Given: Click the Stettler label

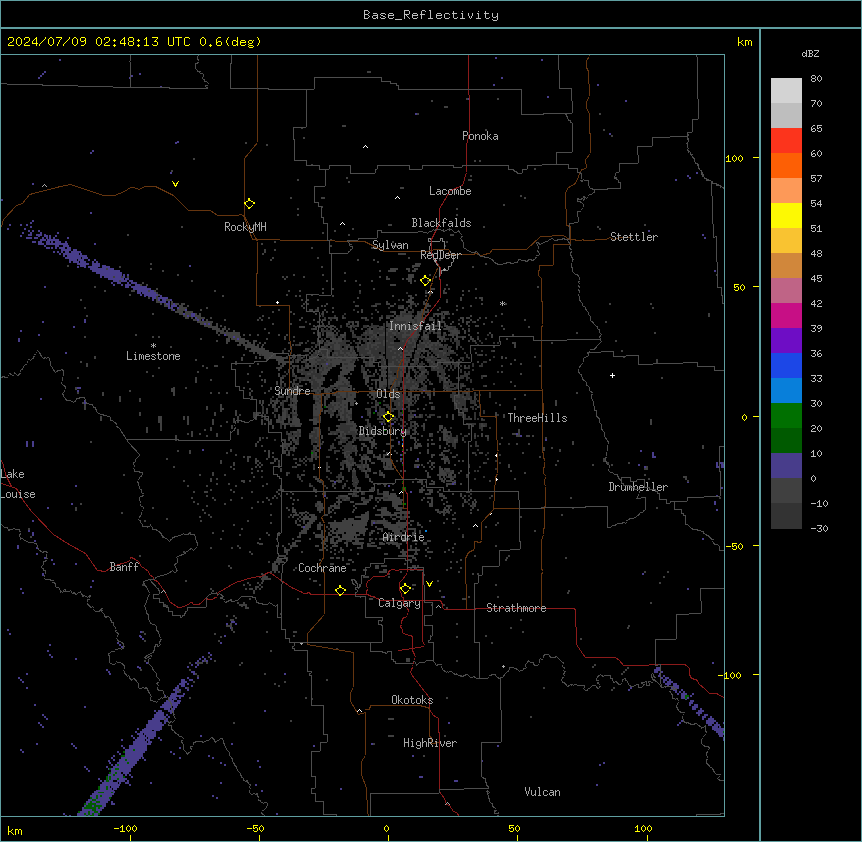Looking at the screenshot, I should (x=634, y=237).
